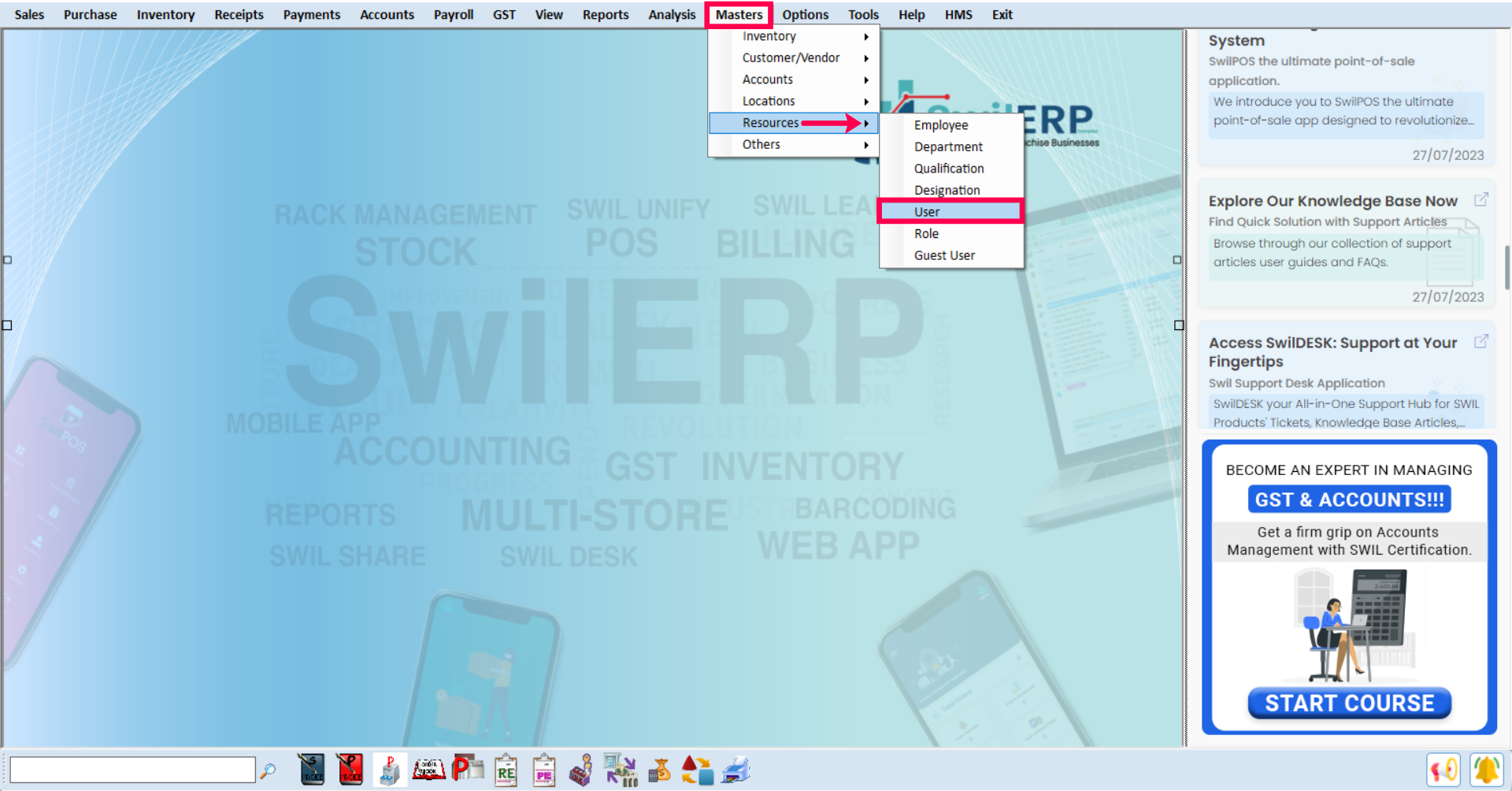The image size is (1512, 791).
Task: Select Role from Resources submenu
Action: click(951, 234)
